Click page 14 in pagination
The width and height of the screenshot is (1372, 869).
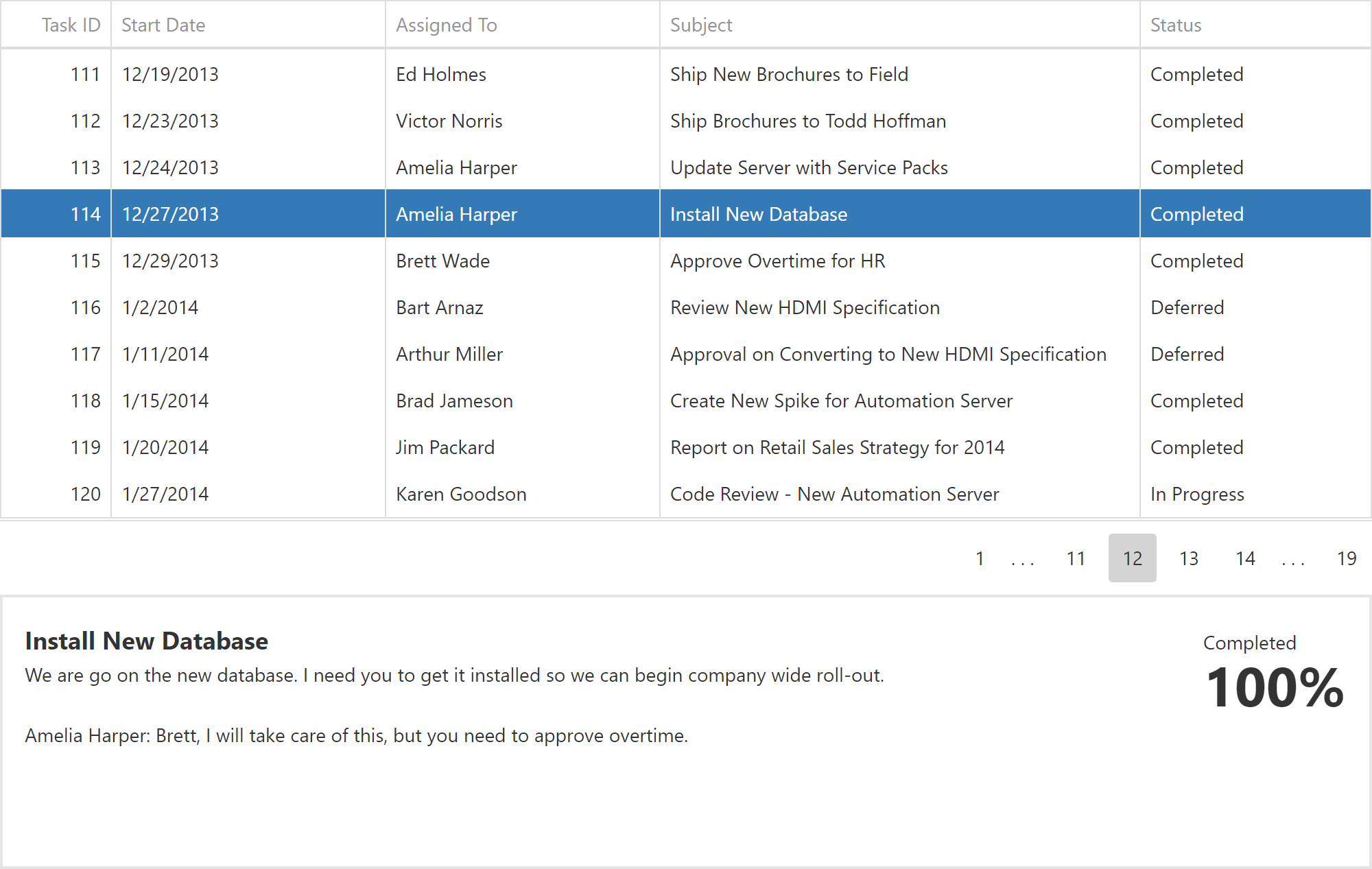coord(1245,558)
